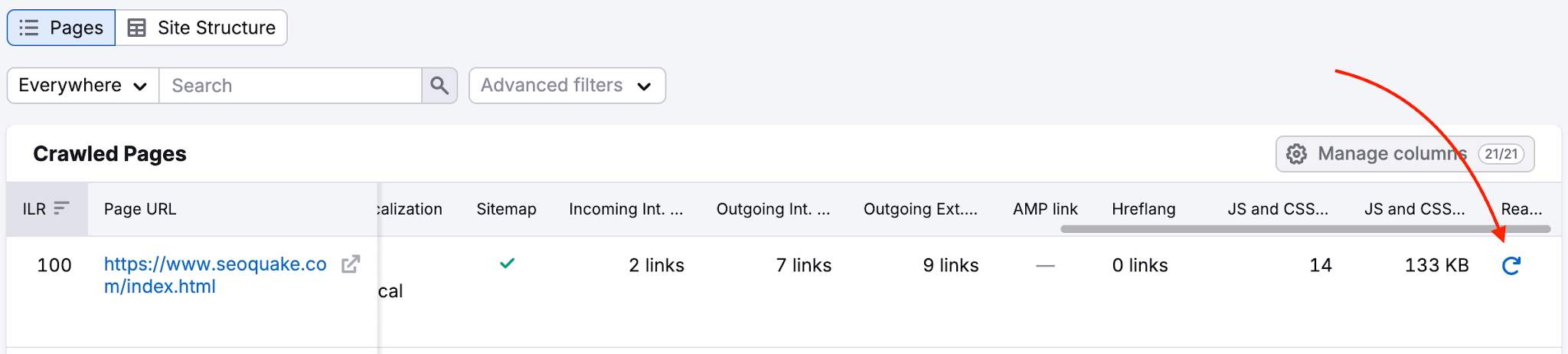1568x354 pixels.
Task: Select the Pages tab
Action: coord(61,28)
